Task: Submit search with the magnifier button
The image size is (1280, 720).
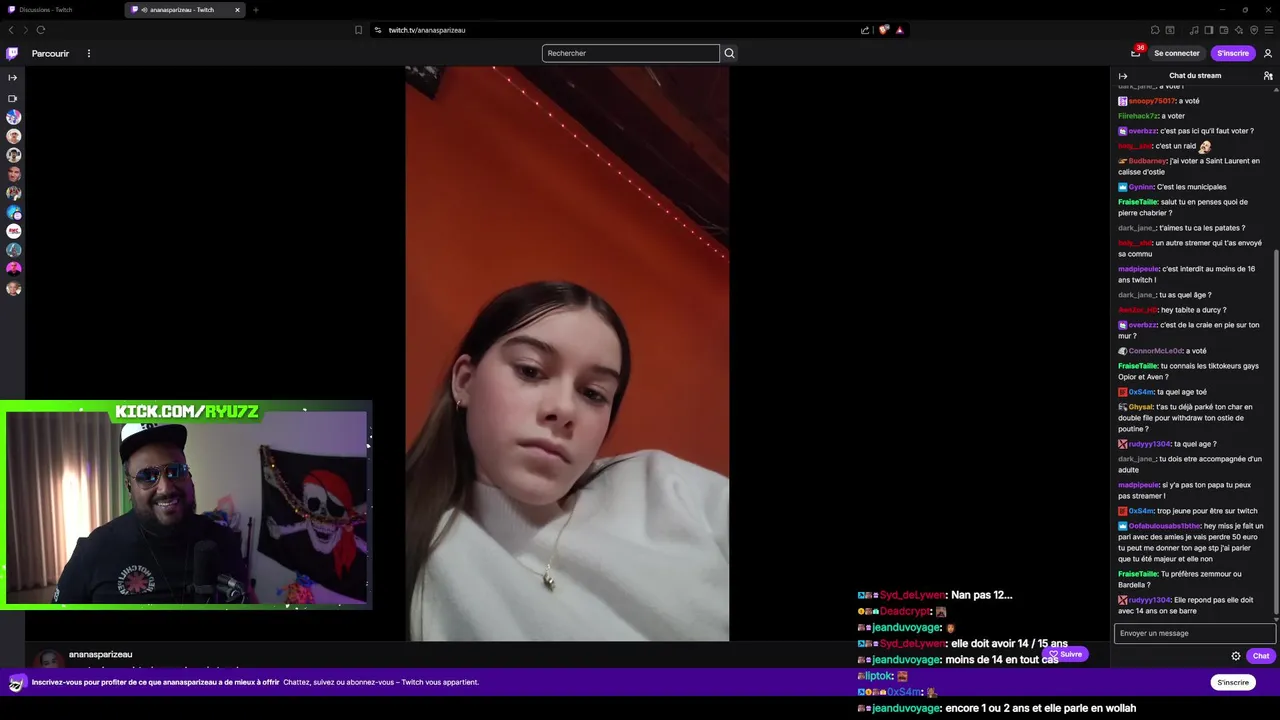Action: click(x=729, y=53)
